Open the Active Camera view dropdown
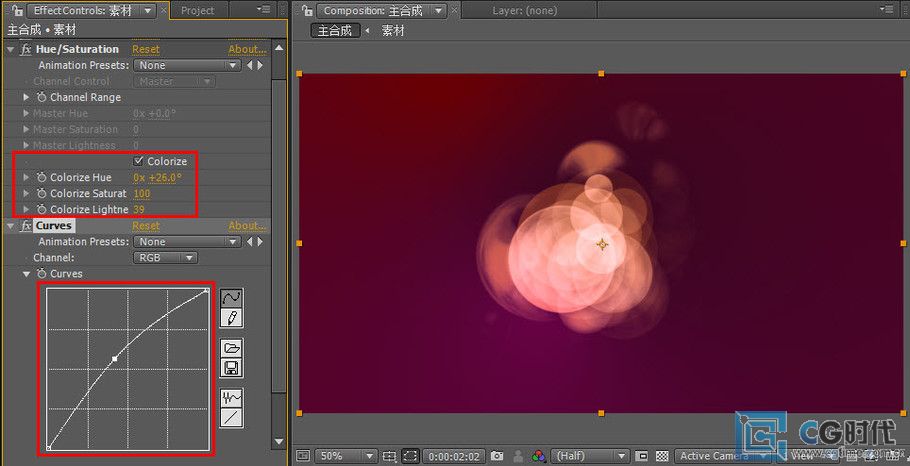 (x=723, y=456)
